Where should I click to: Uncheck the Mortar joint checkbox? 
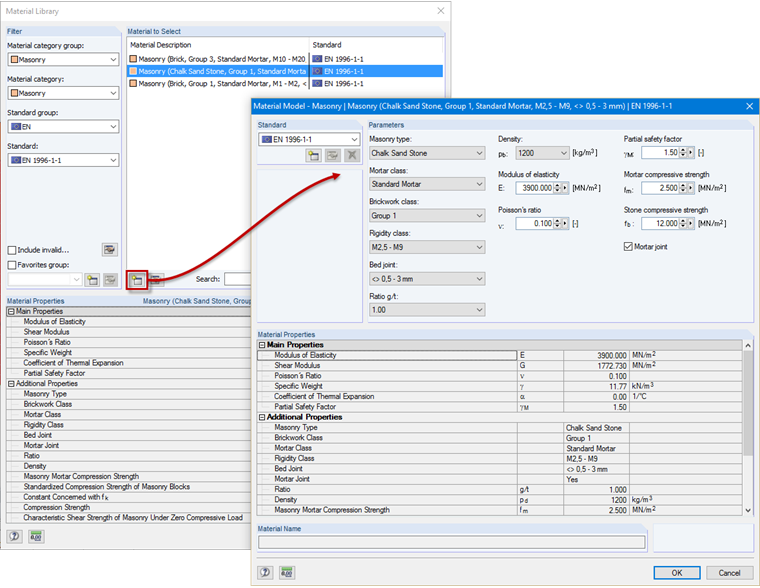[629, 247]
